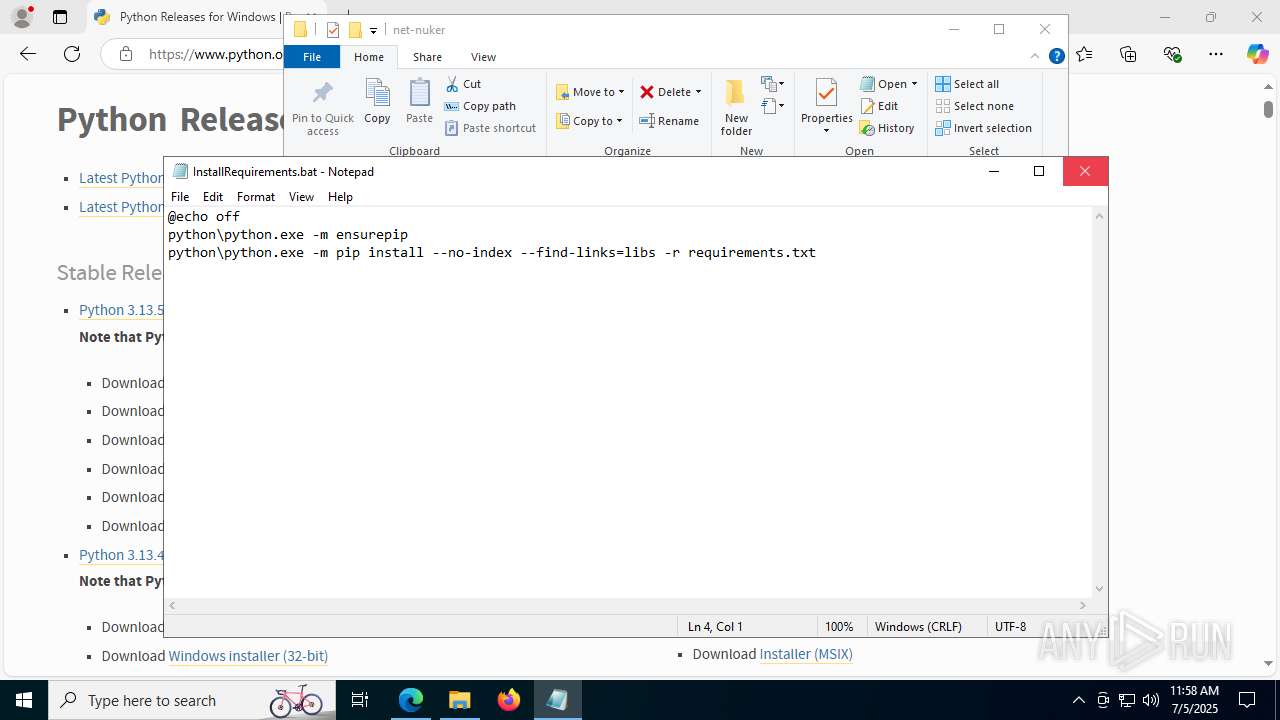Click Copy path in the ribbon
This screenshot has height=720, width=1280.
coord(480,106)
